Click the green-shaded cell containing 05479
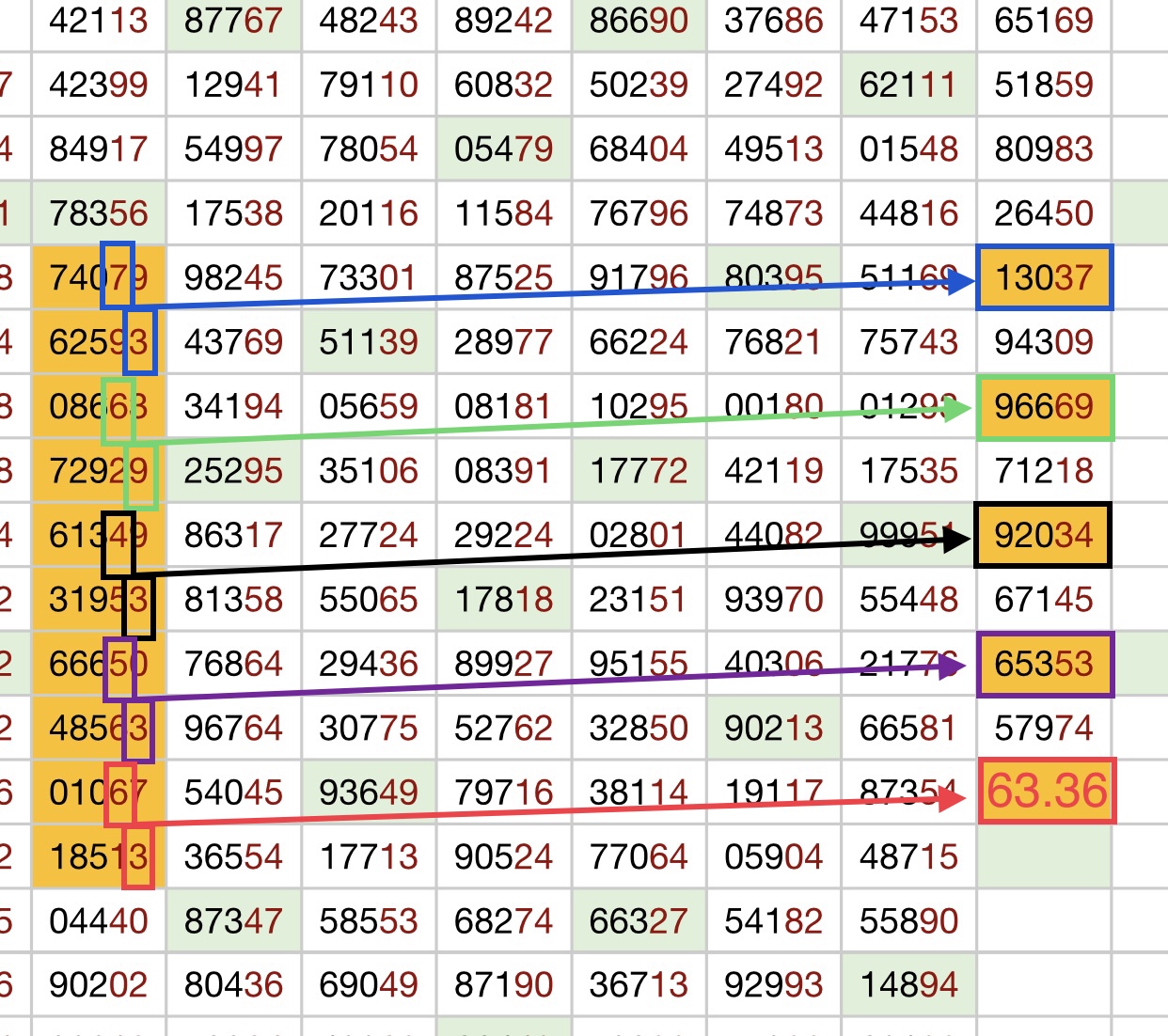Screen dimensions: 1168x1036 point(503,149)
